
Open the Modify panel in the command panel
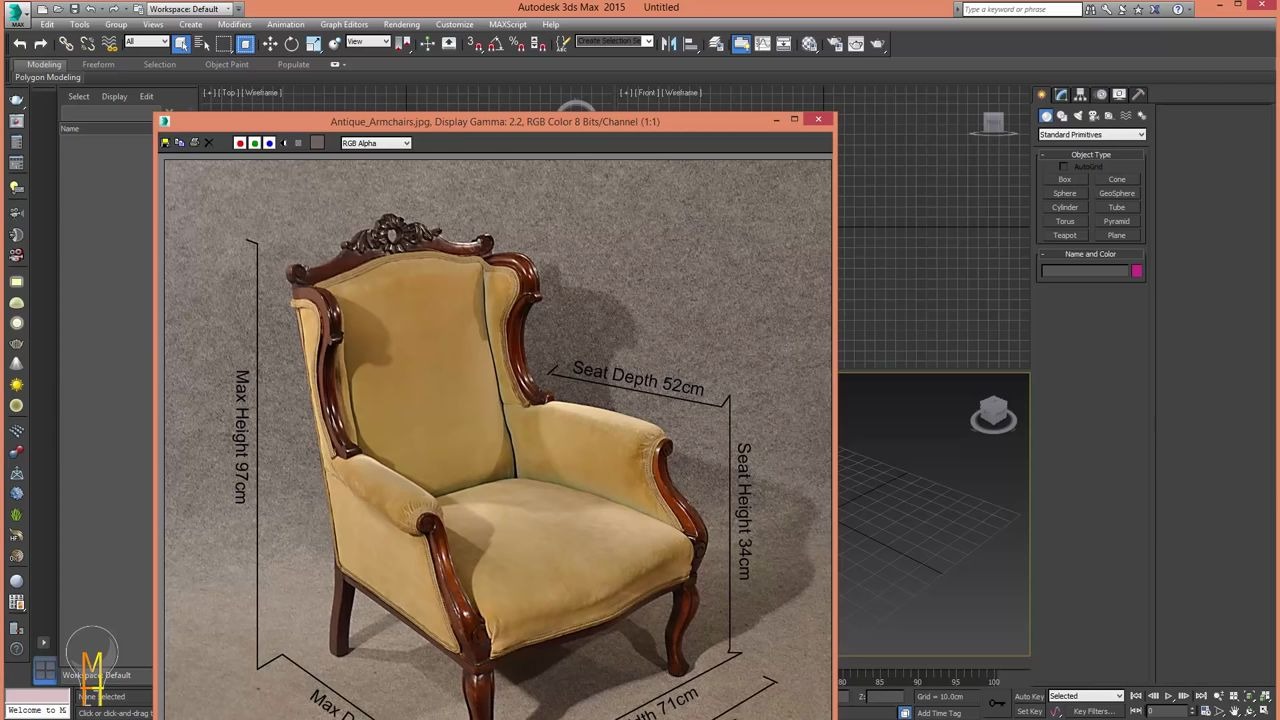coord(1061,94)
